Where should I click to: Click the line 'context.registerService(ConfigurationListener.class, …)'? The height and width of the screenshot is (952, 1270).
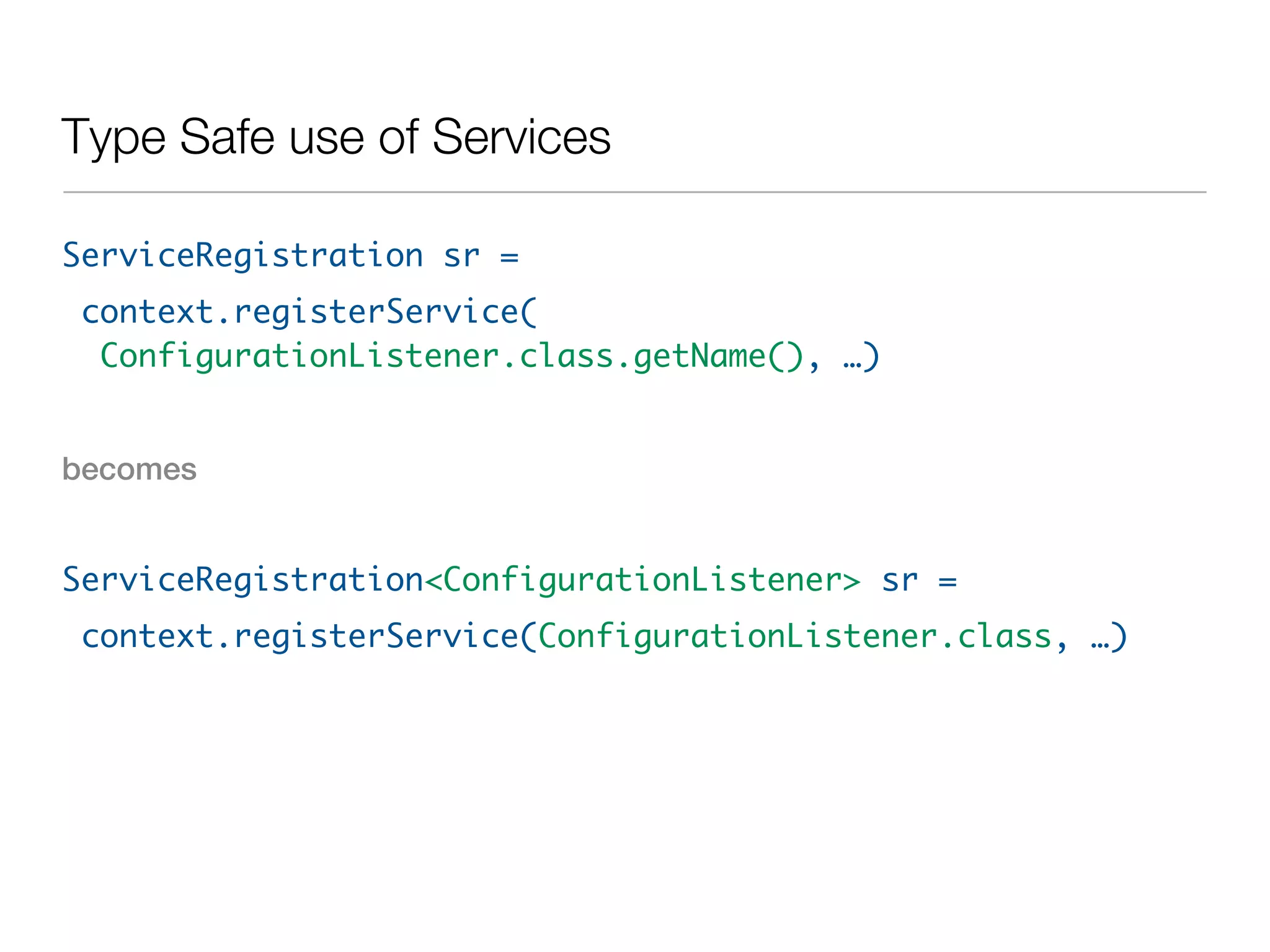pos(605,637)
